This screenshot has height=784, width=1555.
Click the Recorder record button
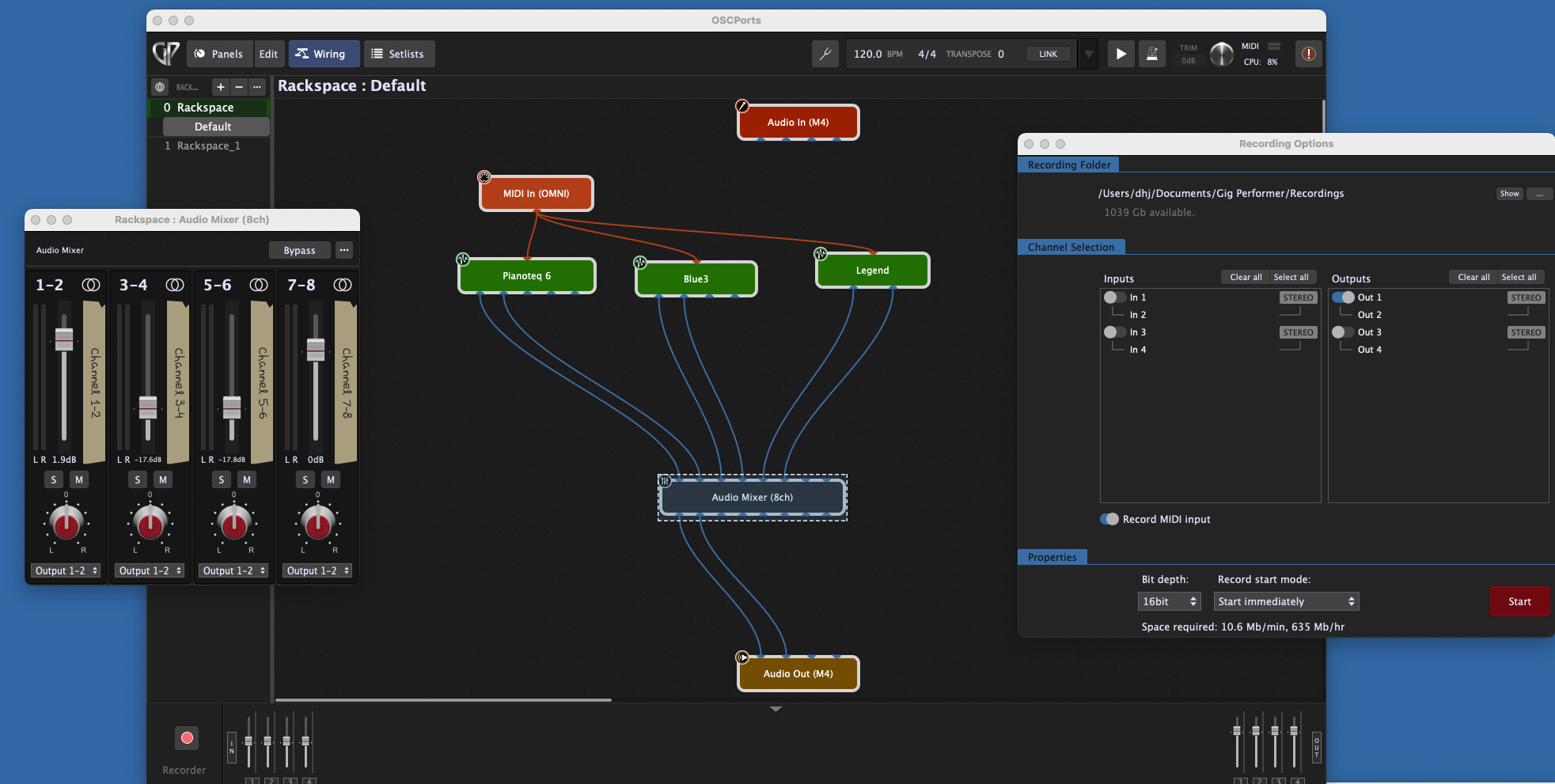(187, 738)
